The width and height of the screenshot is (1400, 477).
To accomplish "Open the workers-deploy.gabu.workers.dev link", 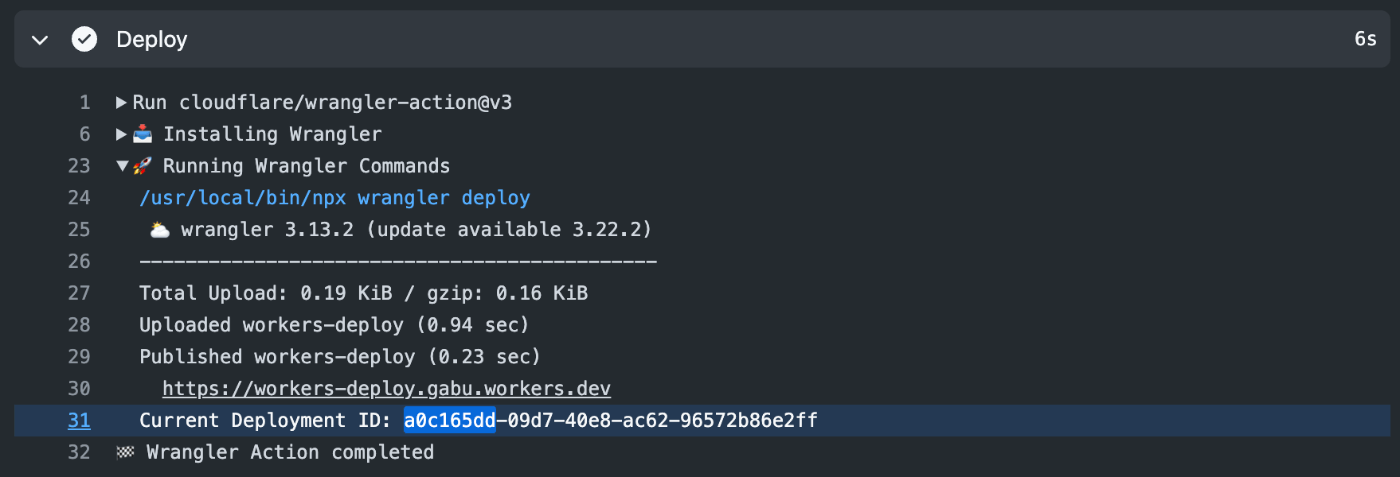I will coord(386,388).
